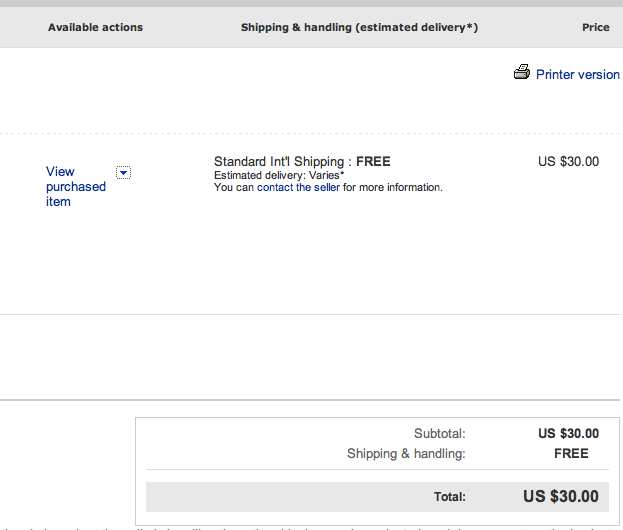The width and height of the screenshot is (623, 530).
Task: Click the Subtotal amount US $30.00
Action: click(569, 433)
